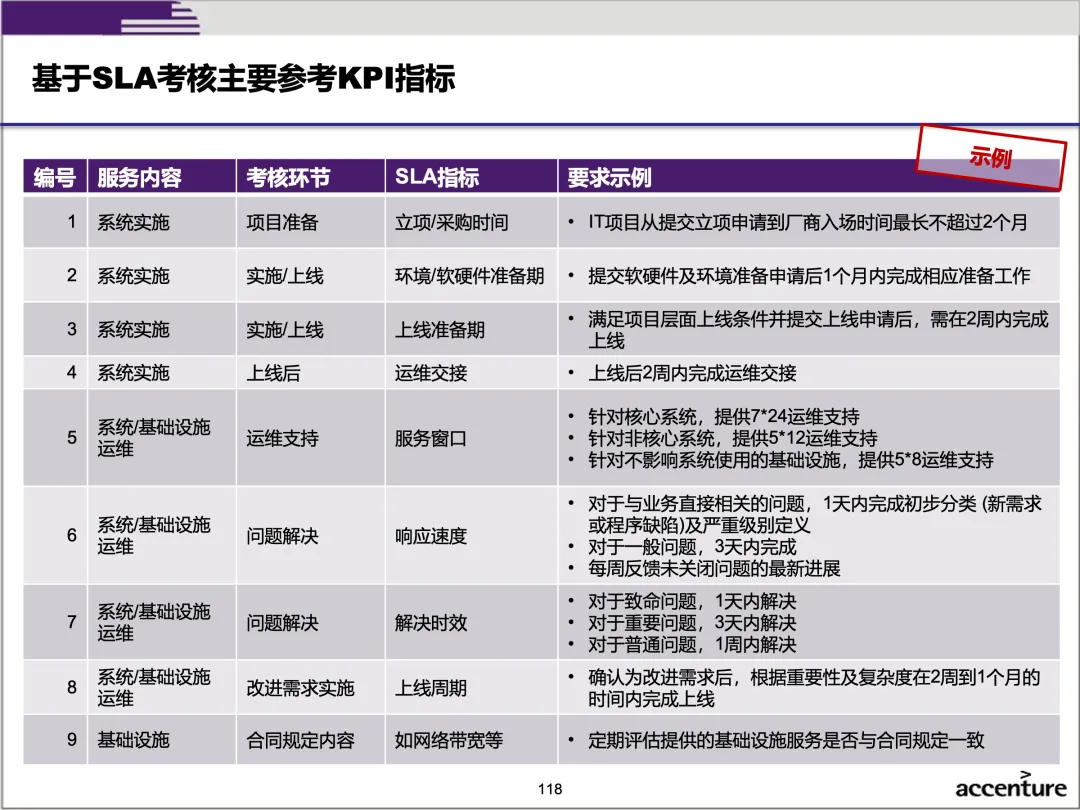Click text 针对非核心系统，提供5*12运维支持
The image size is (1080, 810).
(x=732, y=438)
